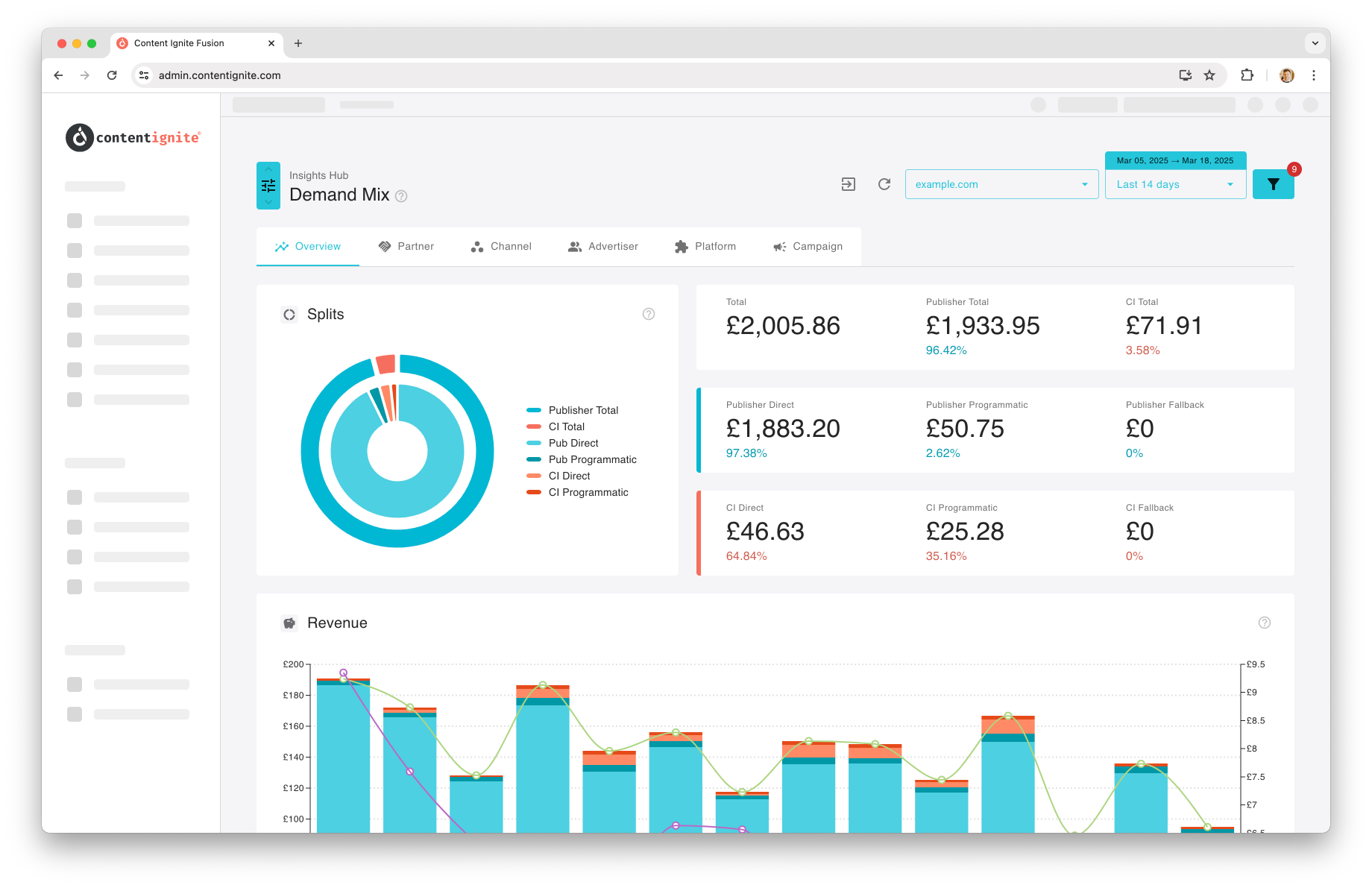Screen dimensions: 1372x888
Task: Click the Revenue piggy bank icon
Action: [x=289, y=623]
